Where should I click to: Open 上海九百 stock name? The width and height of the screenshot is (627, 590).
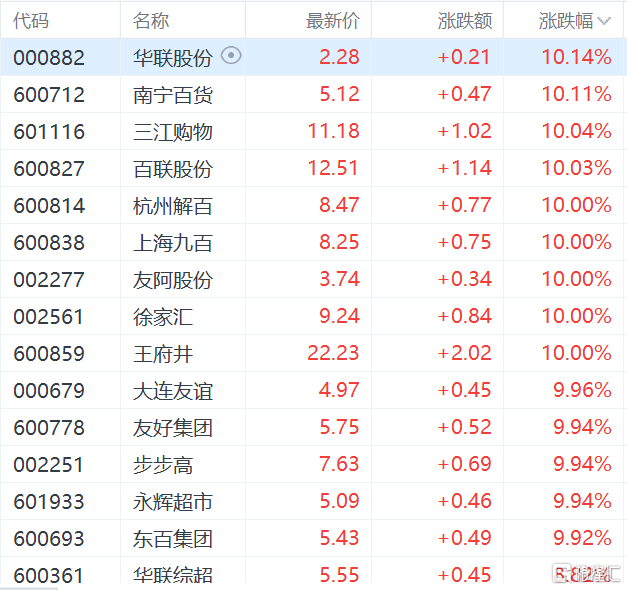click(x=172, y=243)
